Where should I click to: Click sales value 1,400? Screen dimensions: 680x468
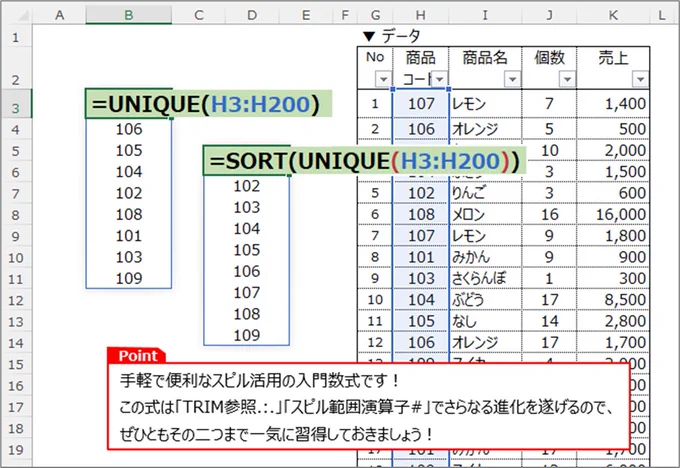(x=613, y=104)
